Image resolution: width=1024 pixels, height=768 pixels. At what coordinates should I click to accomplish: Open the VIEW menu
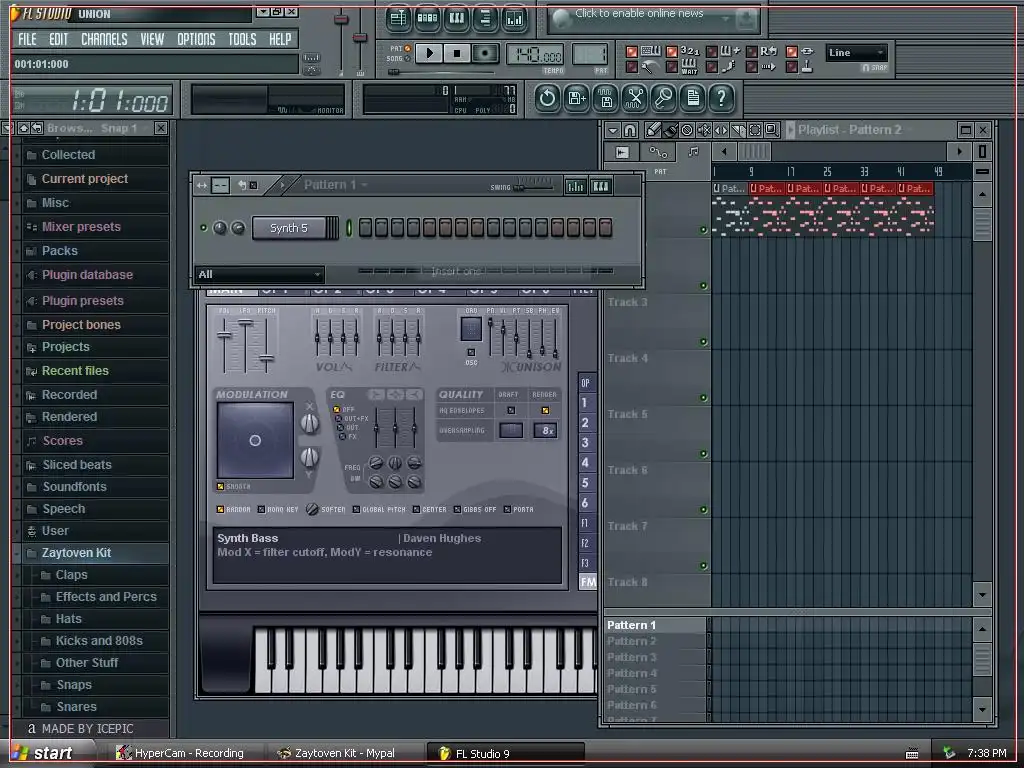coord(152,39)
